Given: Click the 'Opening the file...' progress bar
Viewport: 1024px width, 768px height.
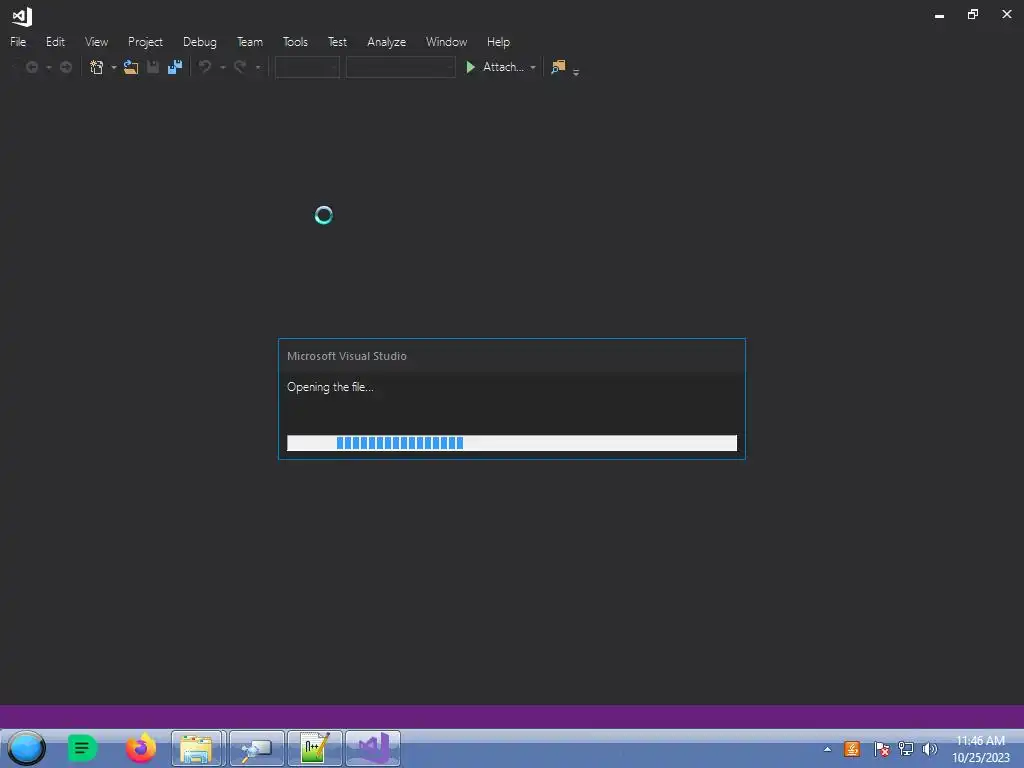Looking at the screenshot, I should 512,443.
